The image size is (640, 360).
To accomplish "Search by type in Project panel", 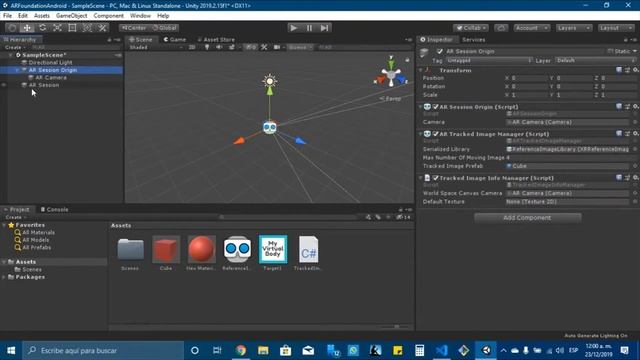I will pos(368,217).
